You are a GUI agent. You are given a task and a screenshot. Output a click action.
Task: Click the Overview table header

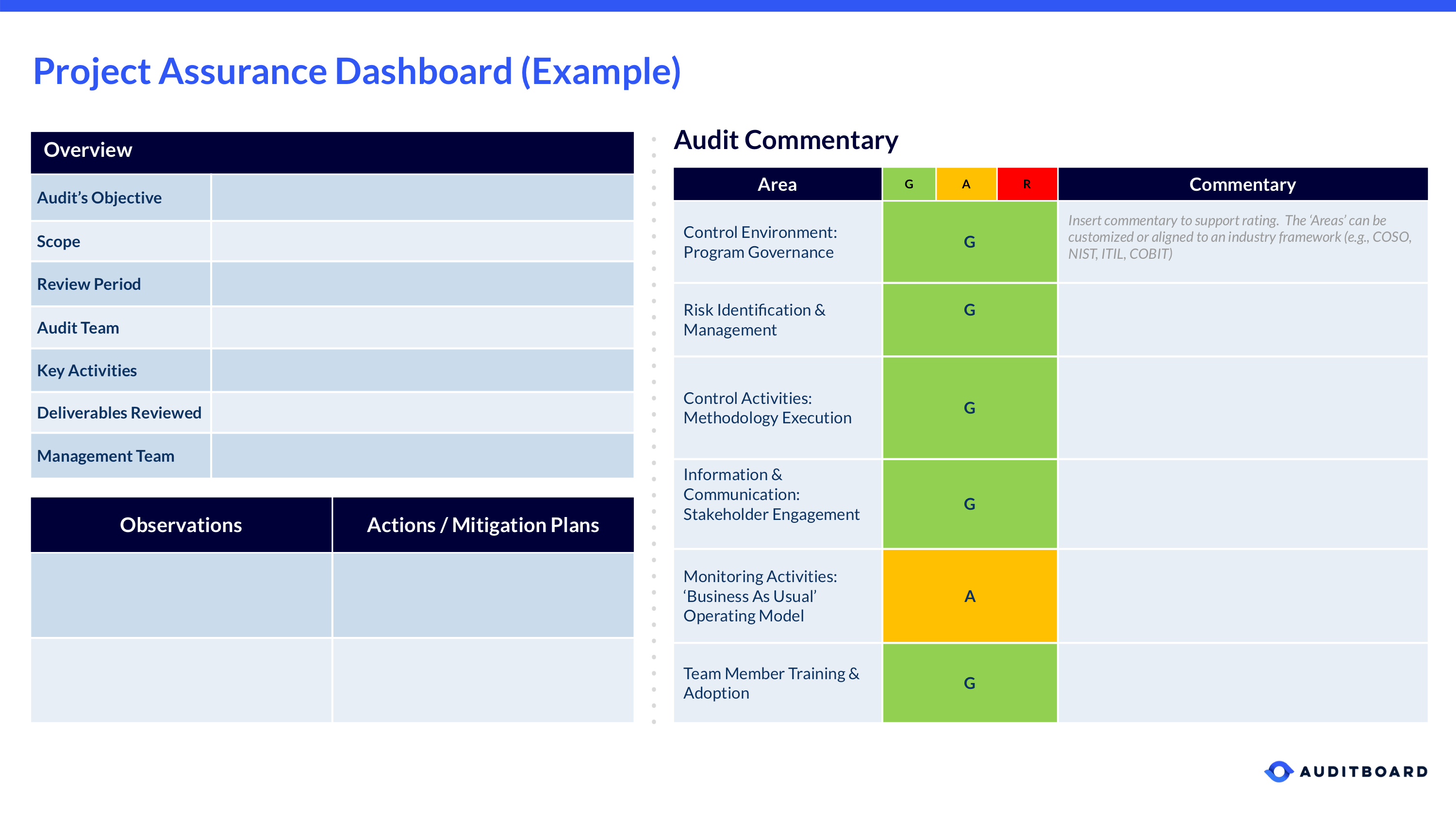(x=332, y=152)
